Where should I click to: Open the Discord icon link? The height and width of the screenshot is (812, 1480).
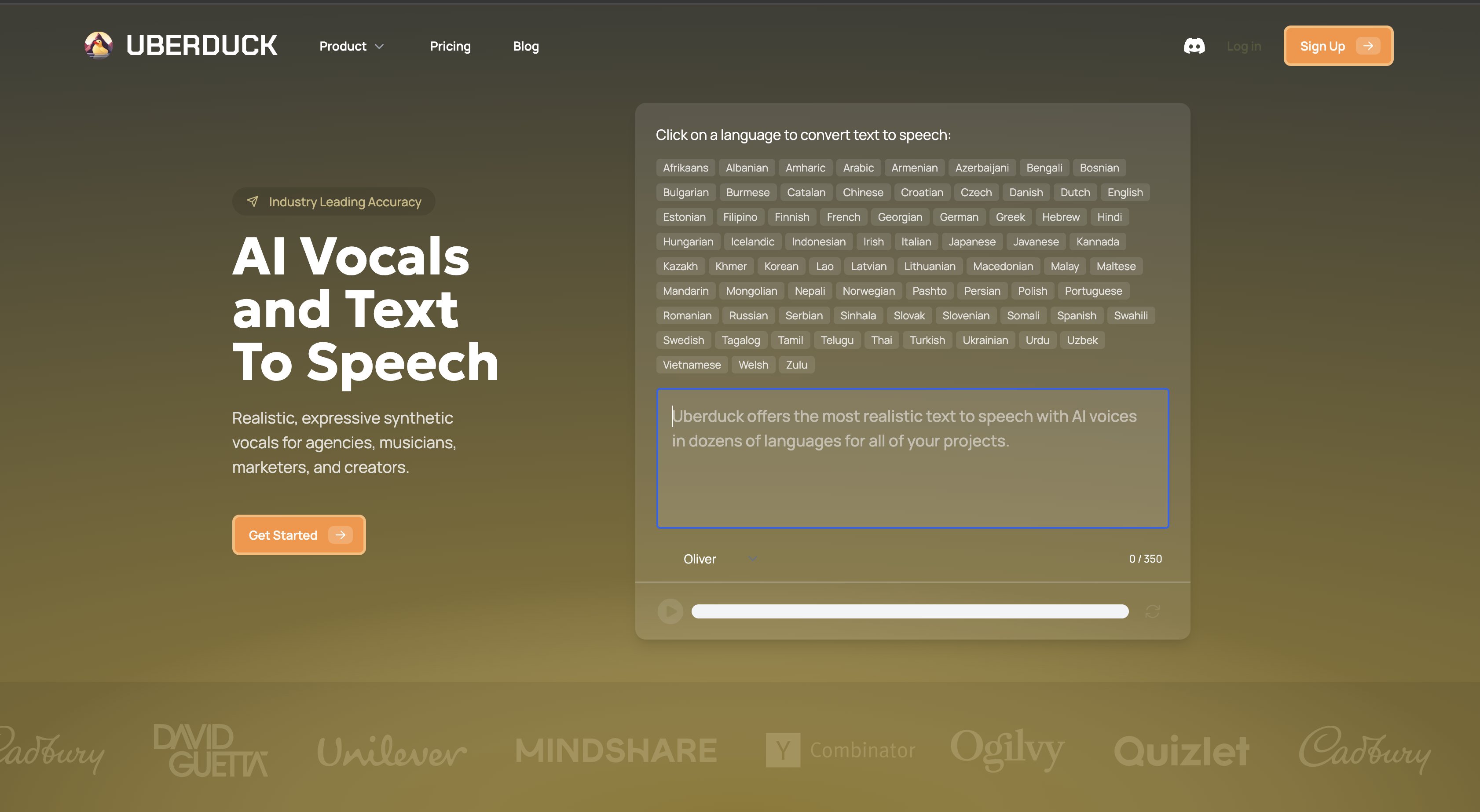coord(1194,46)
